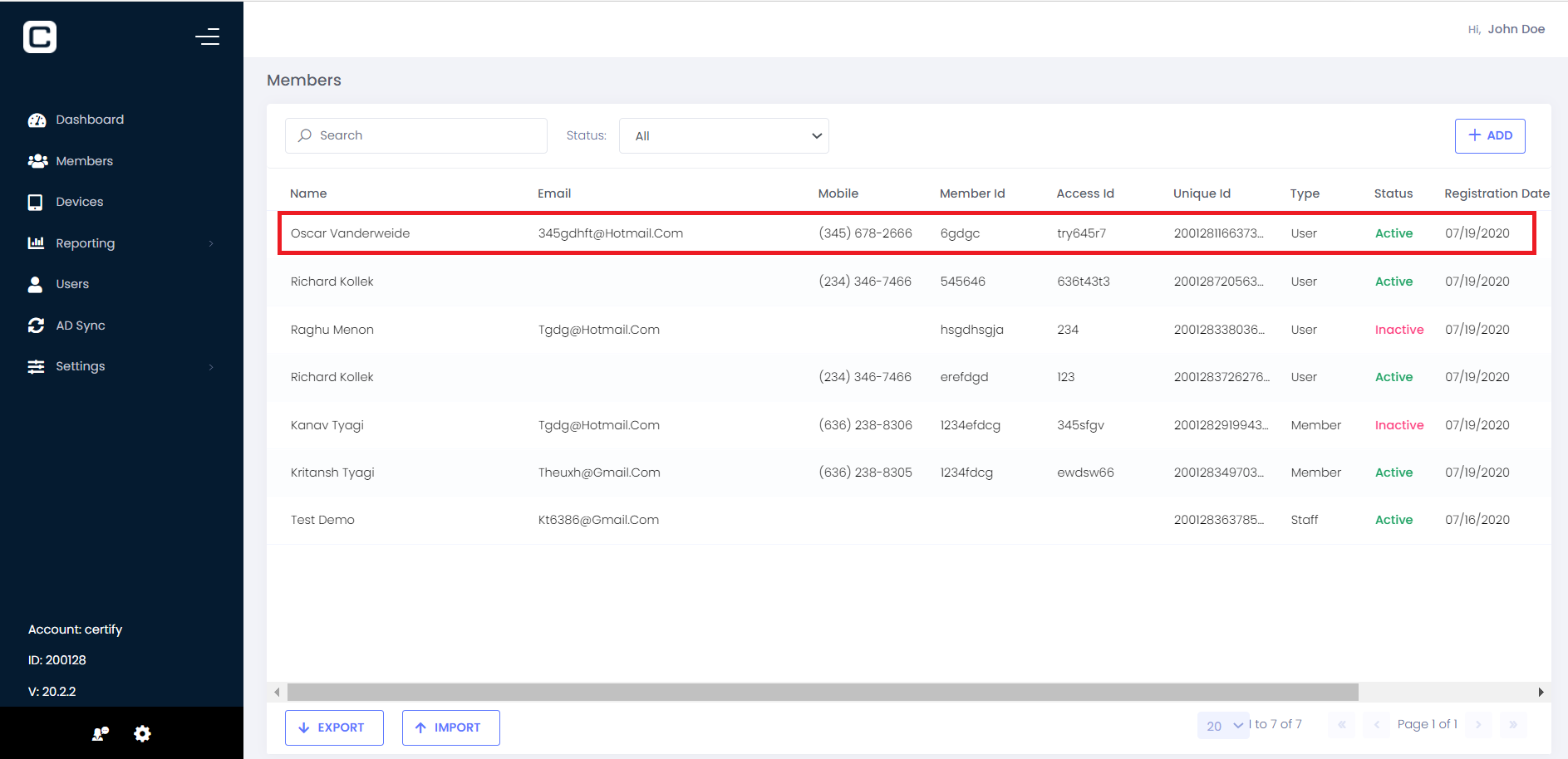Image resolution: width=1568 pixels, height=759 pixels.
Task: Click Inactive status of Raghu Menon
Action: click(1399, 330)
